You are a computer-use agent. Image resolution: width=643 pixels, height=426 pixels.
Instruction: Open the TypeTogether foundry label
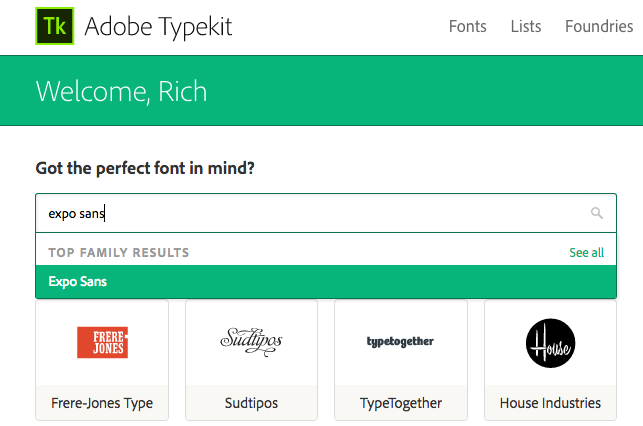coord(401,403)
